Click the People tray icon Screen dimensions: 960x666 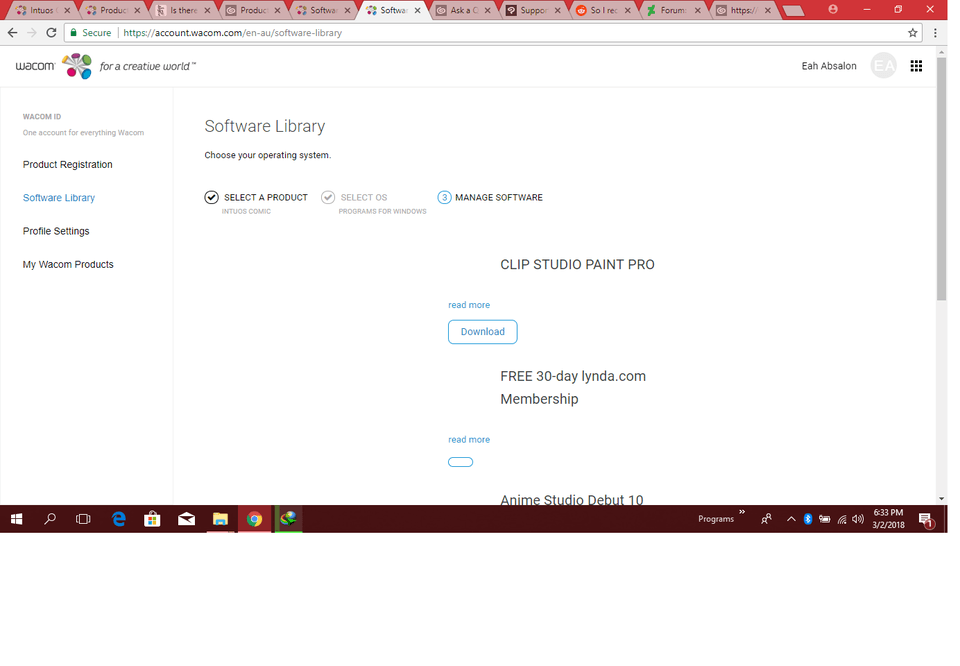pos(766,519)
